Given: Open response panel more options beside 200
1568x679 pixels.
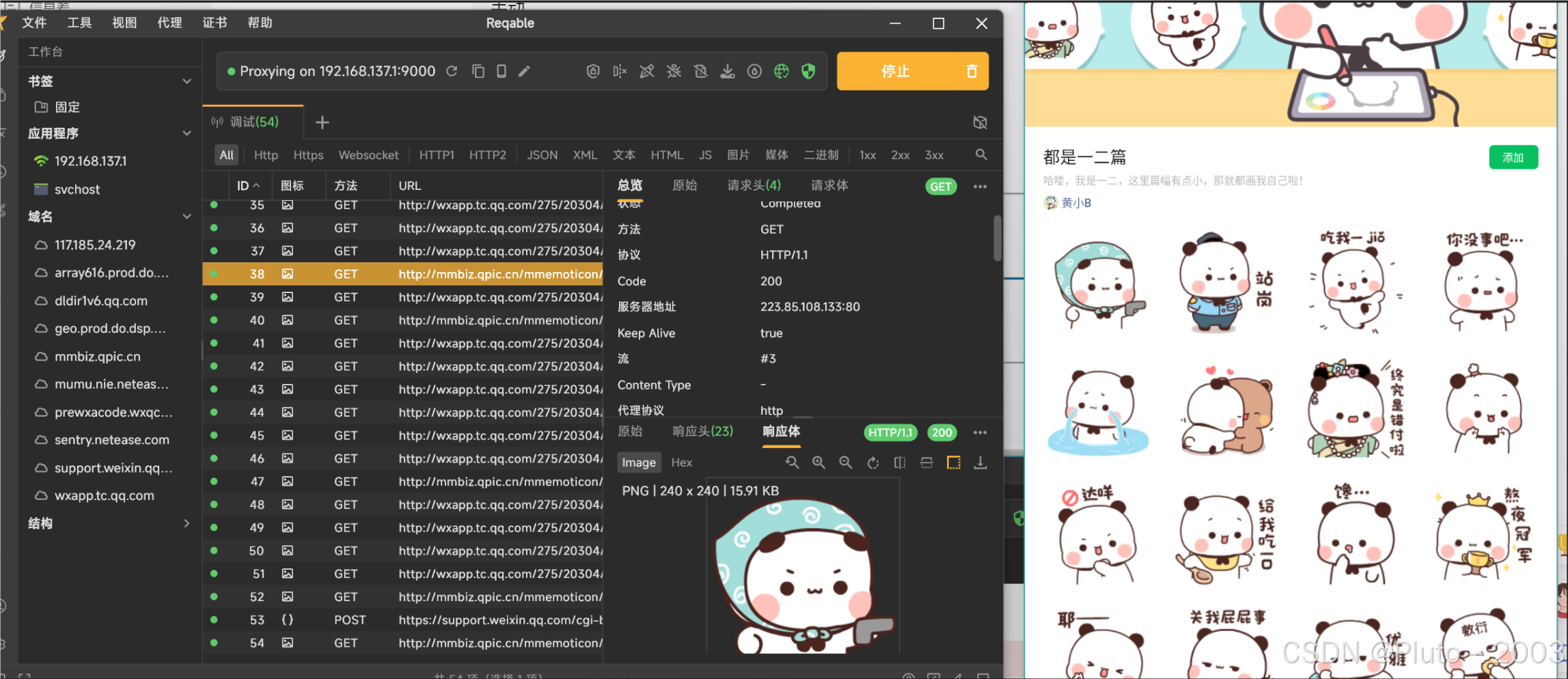Looking at the screenshot, I should tap(980, 432).
